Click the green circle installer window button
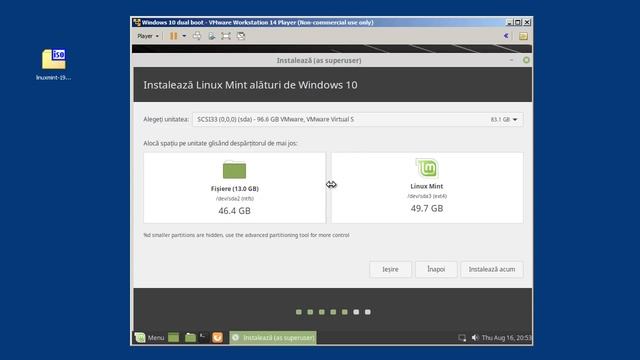This screenshot has width=640, height=360. pos(526,60)
